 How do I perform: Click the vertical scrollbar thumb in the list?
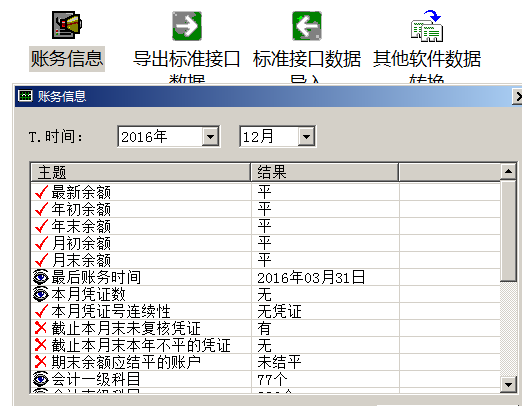click(508, 231)
